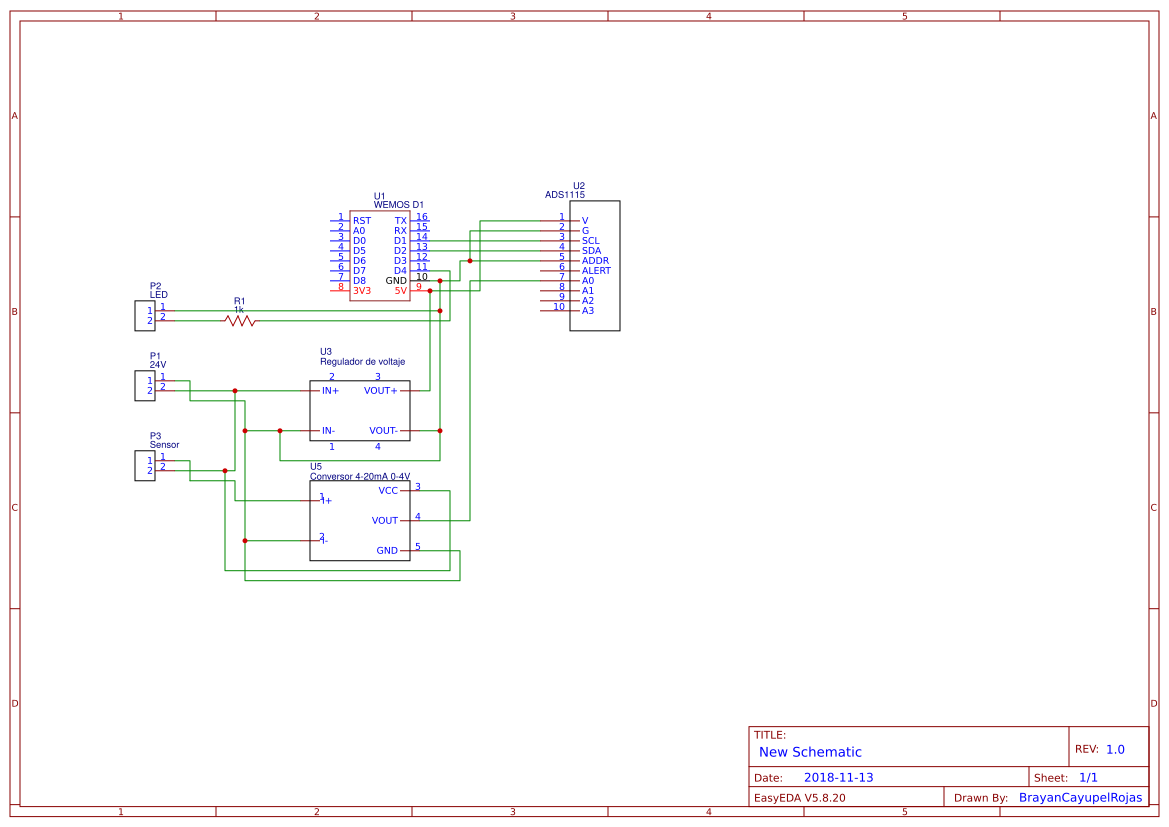This screenshot has height=827, width=1169.
Task: Click the GND pin on WEMOS D1
Action: click(x=395, y=281)
